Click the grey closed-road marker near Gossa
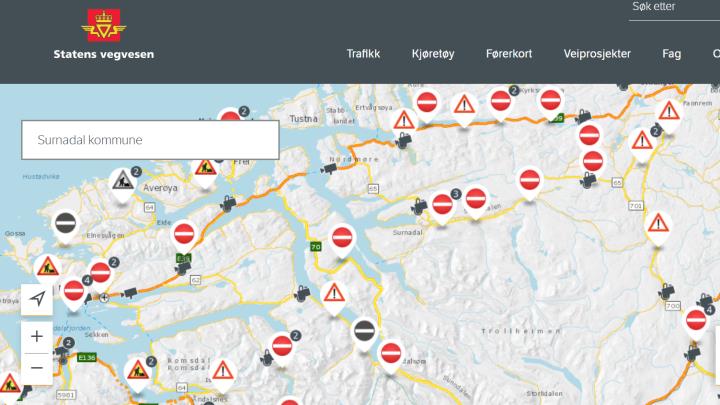Image resolution: width=720 pixels, height=405 pixels. [66, 226]
